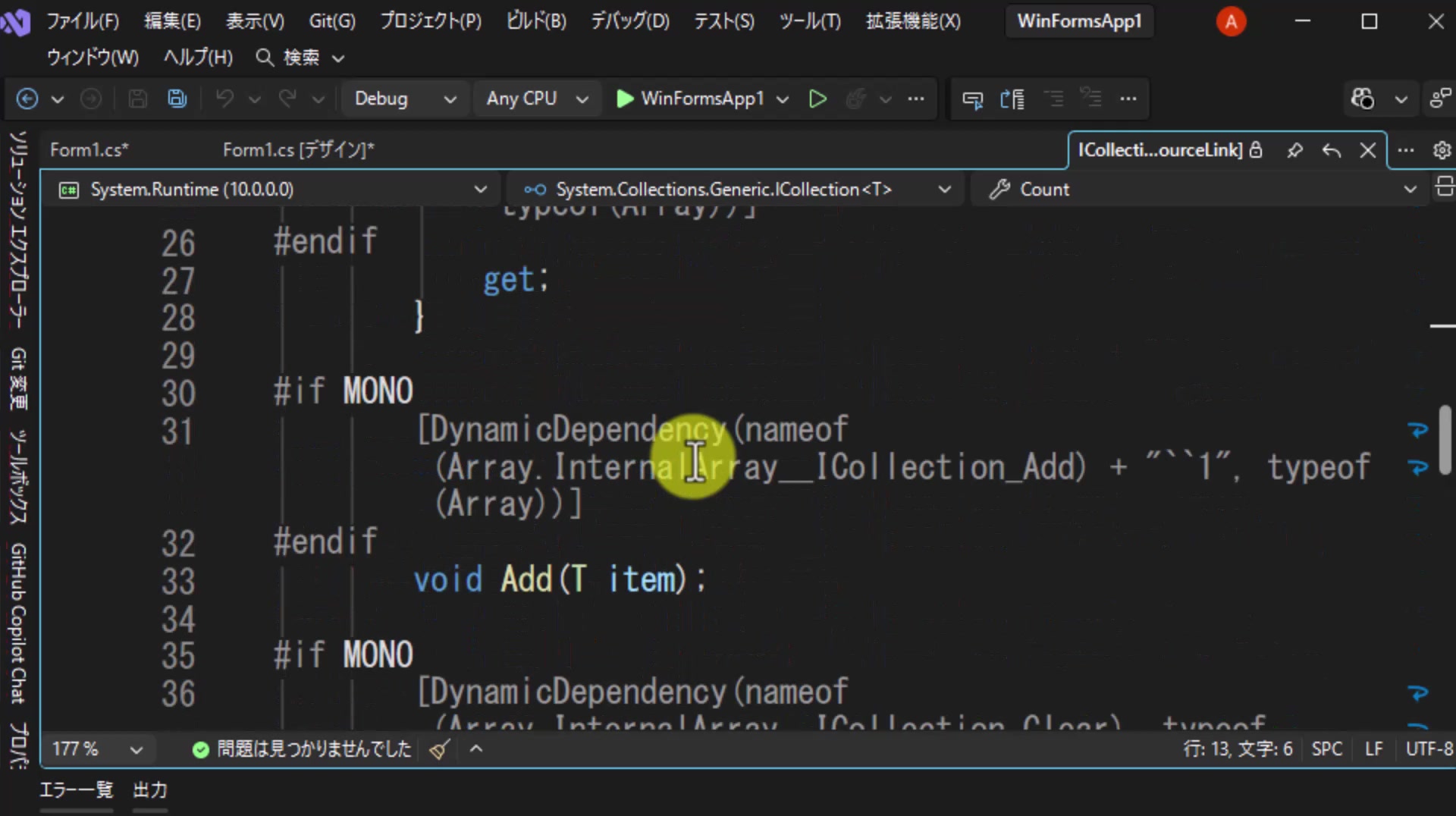Viewport: 1456px width, 816px height.
Task: Open the デバッグ(D) menu
Action: pyautogui.click(x=630, y=21)
